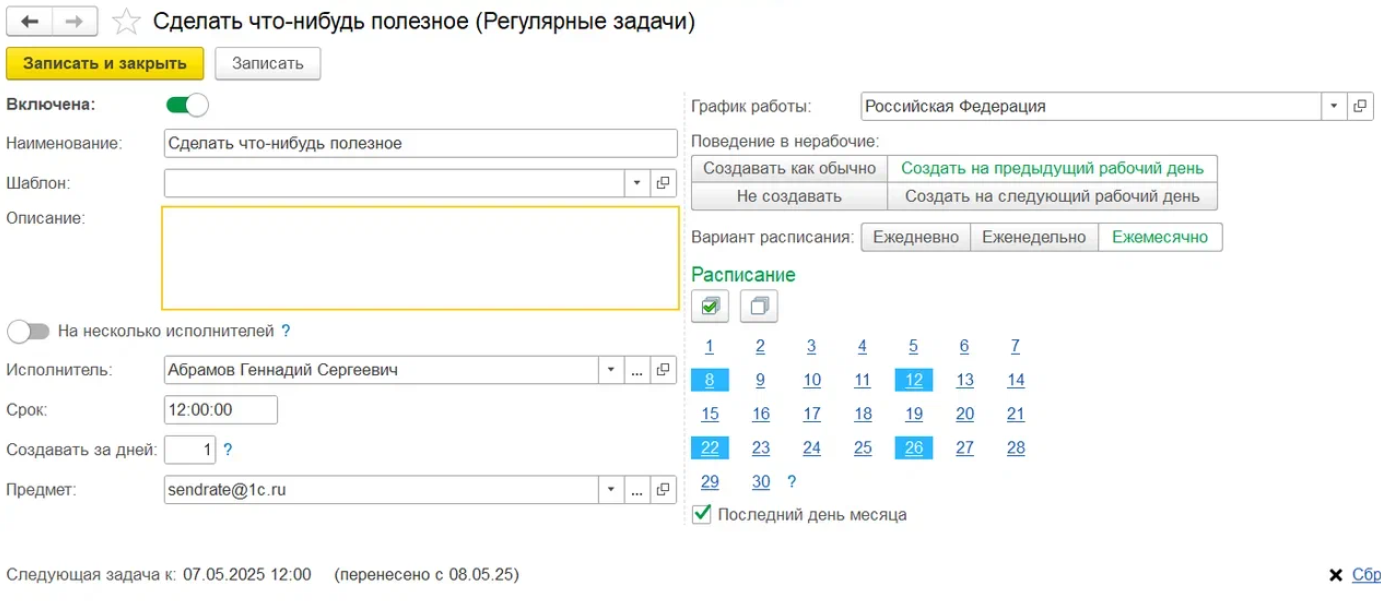
Task: Open График работы linked item icon
Action: [1360, 106]
